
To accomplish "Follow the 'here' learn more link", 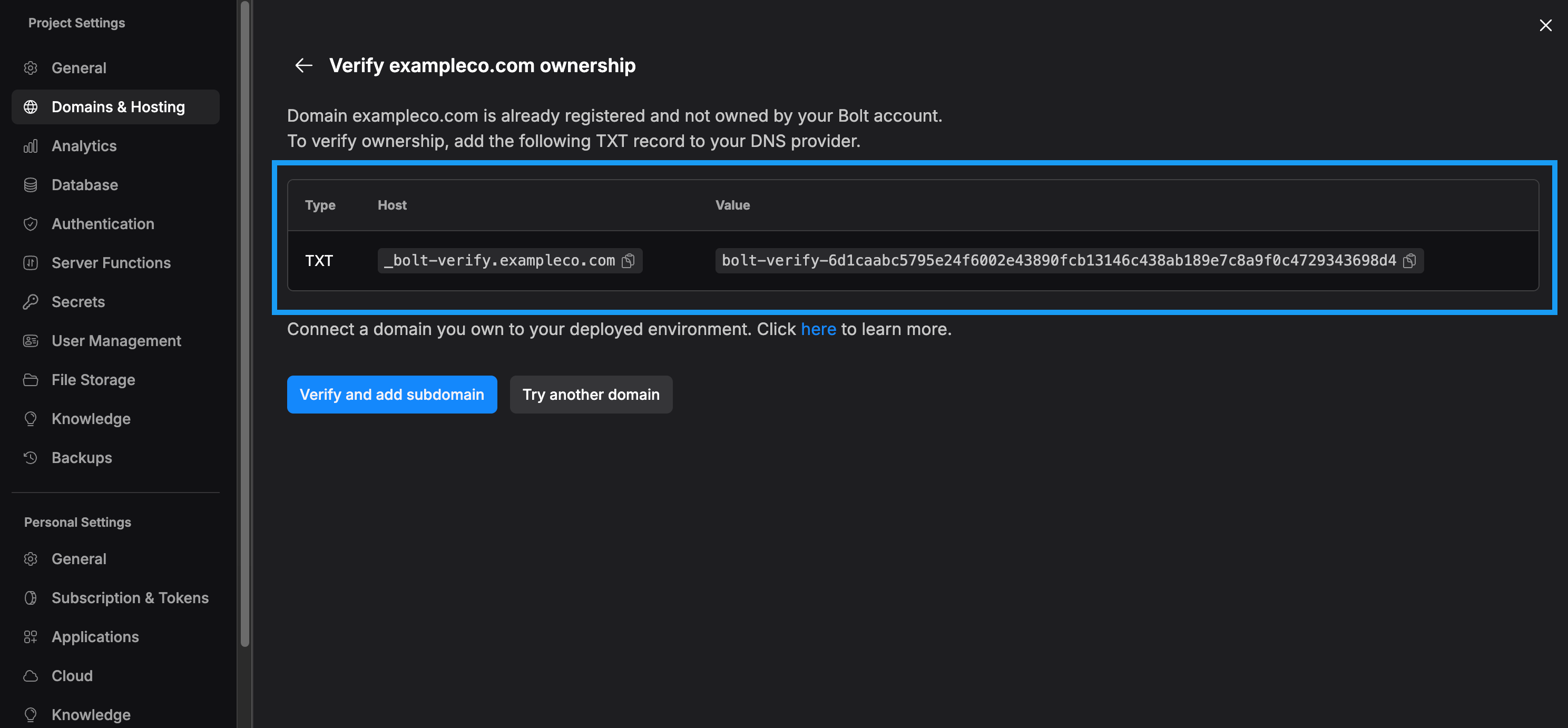I will [x=818, y=329].
